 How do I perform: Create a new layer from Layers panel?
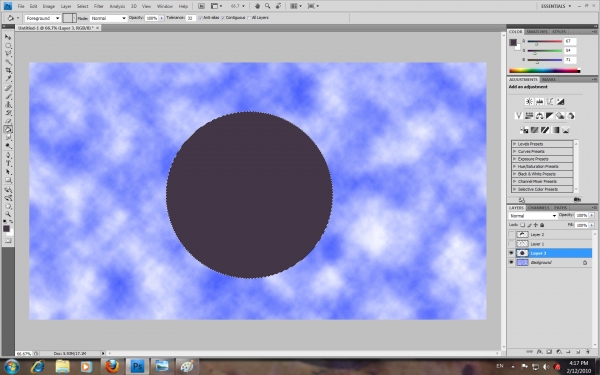point(578,351)
